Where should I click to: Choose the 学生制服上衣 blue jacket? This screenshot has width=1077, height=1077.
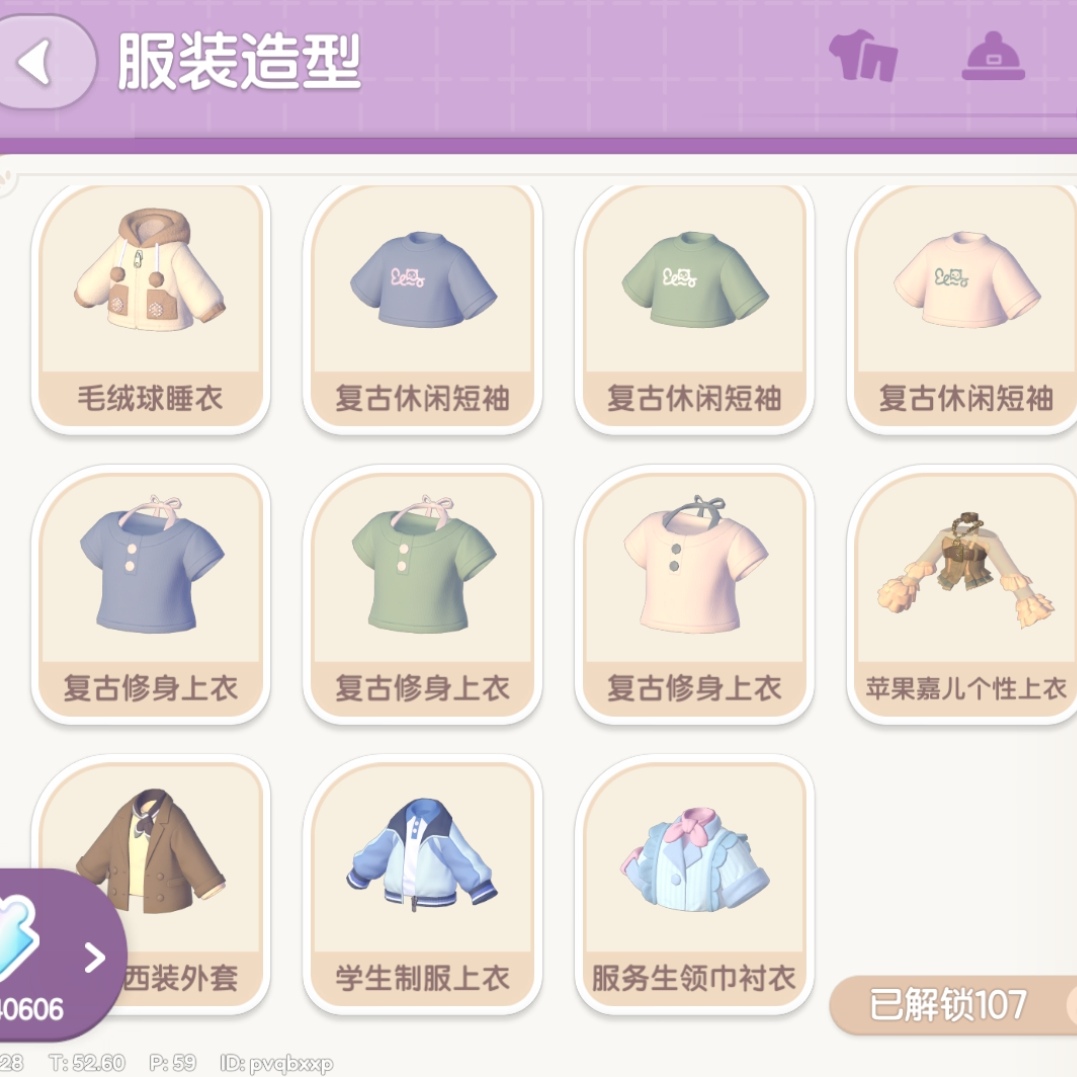(x=422, y=885)
